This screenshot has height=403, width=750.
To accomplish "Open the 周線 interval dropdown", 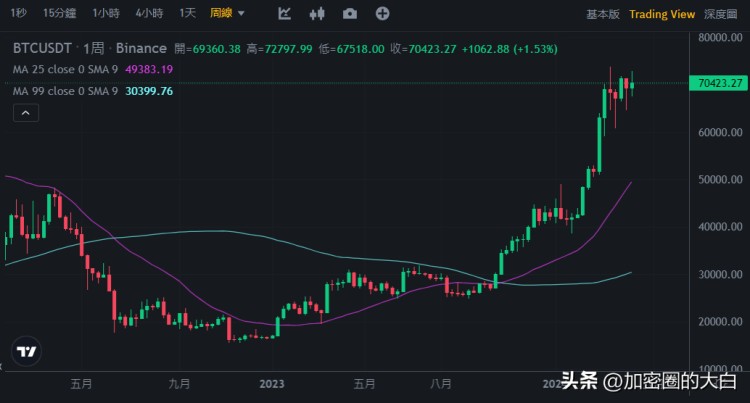I will 227,13.
